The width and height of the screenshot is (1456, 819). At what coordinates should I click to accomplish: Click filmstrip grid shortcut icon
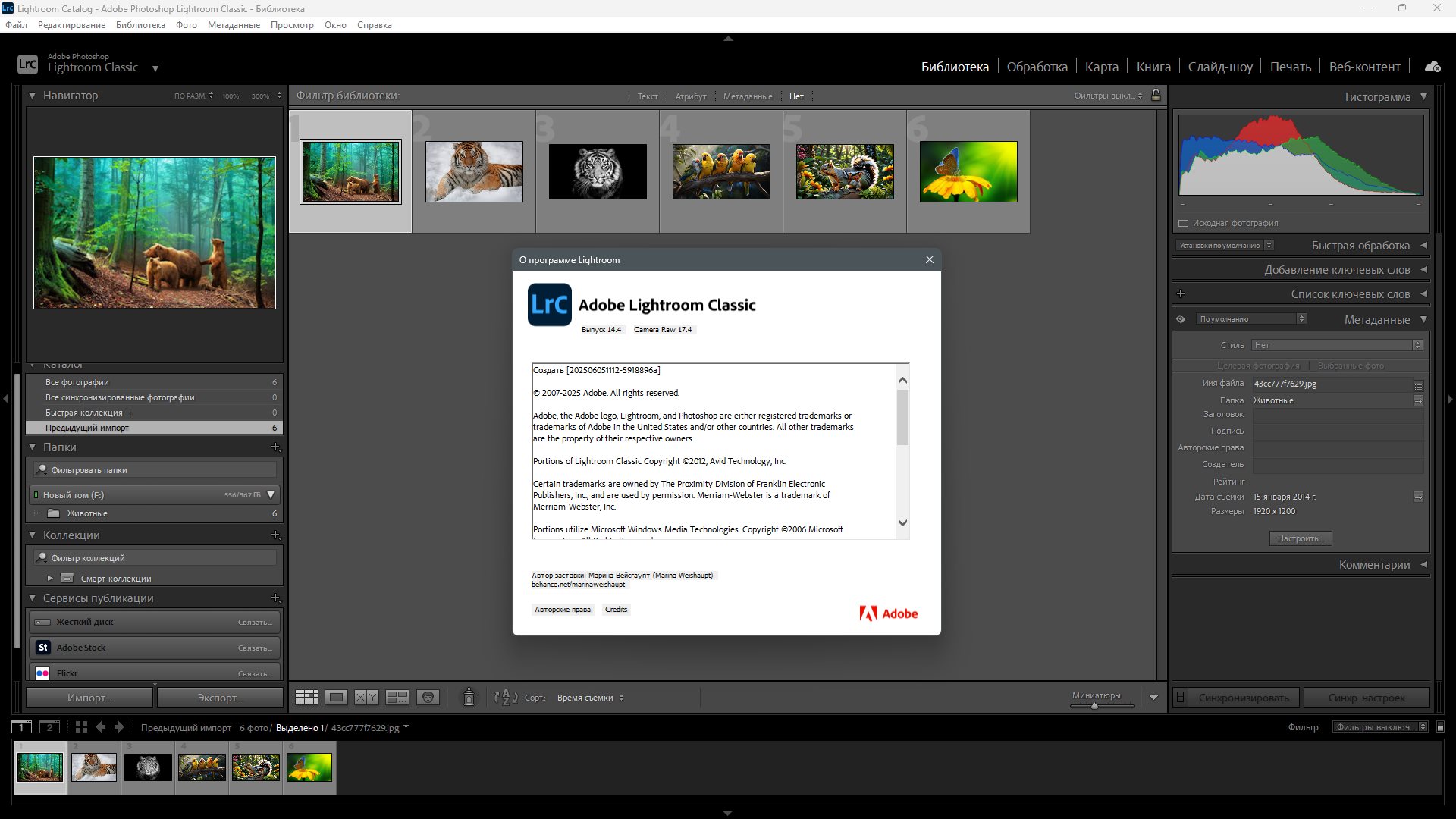(x=81, y=727)
